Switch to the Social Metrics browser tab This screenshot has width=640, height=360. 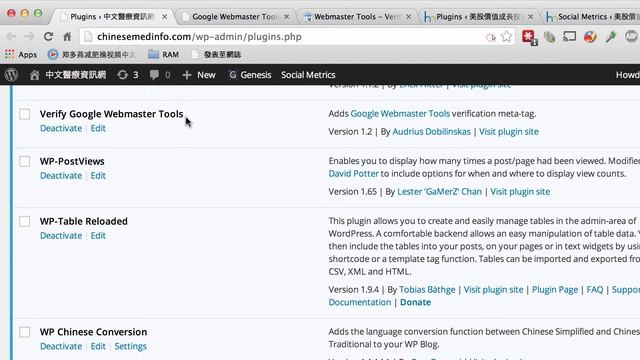pos(593,17)
